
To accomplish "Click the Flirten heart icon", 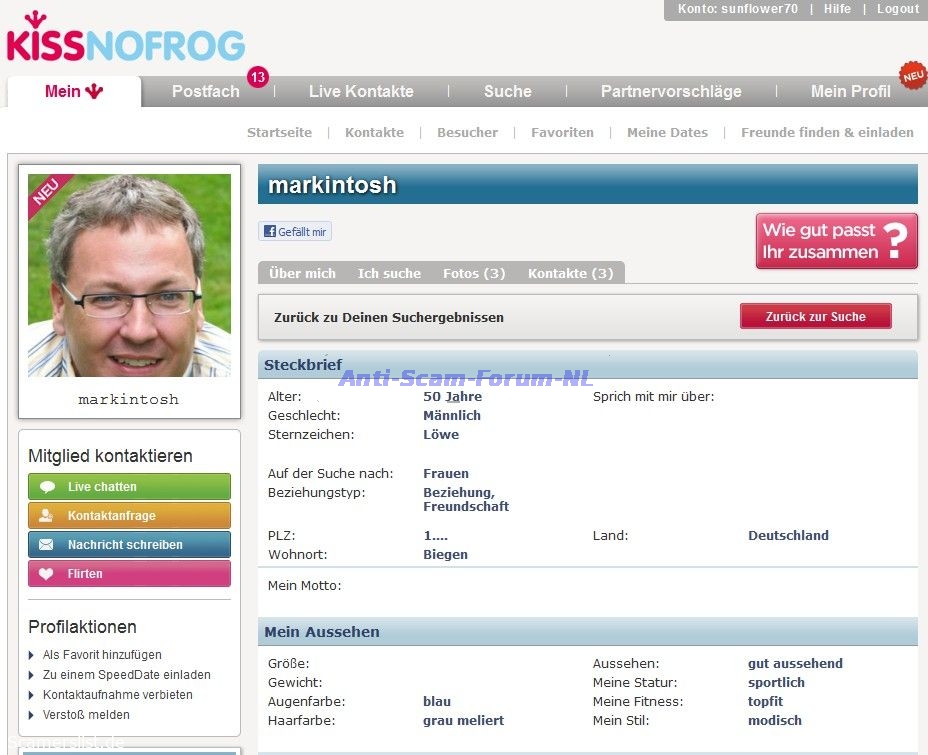I will 46,574.
